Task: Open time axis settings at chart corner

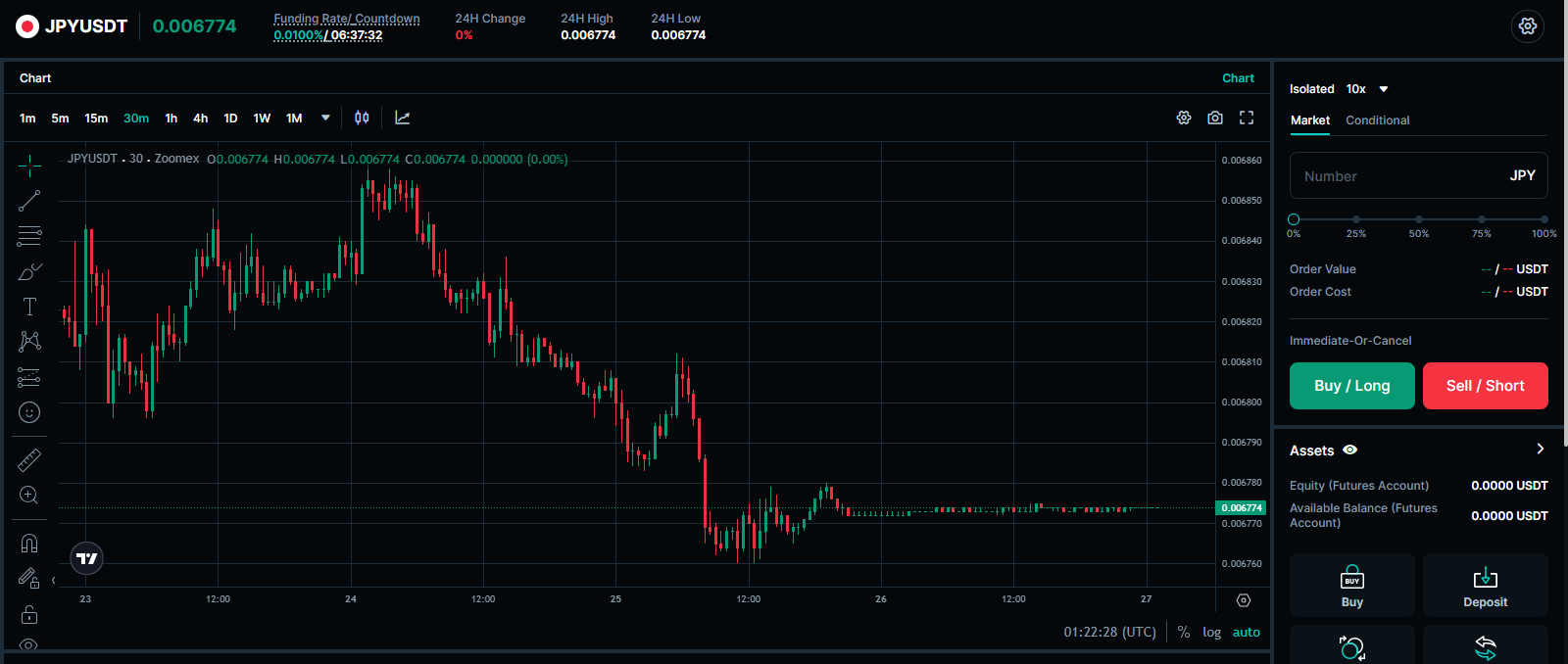Action: click(1244, 600)
